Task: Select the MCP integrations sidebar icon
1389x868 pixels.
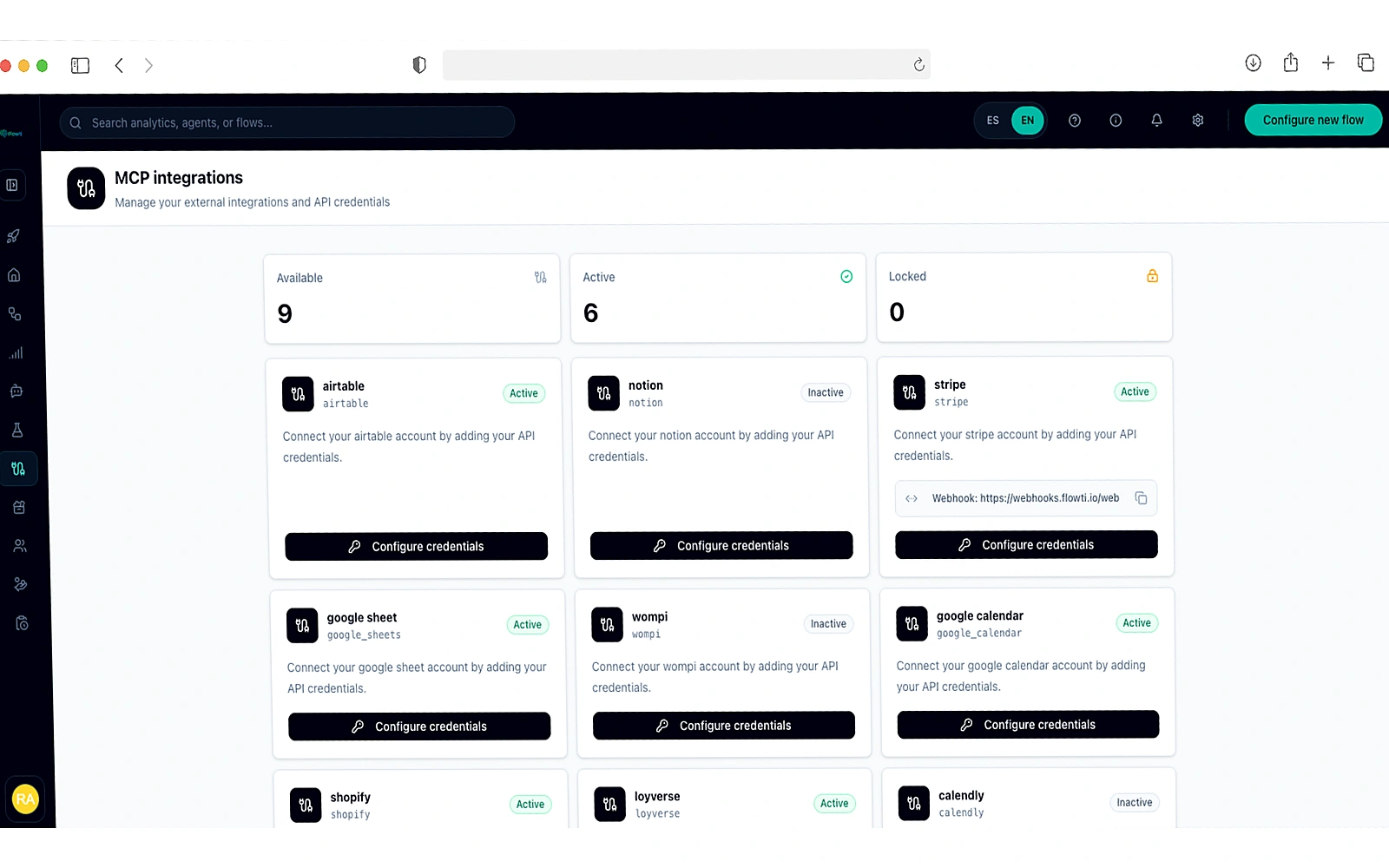Action: (x=18, y=469)
